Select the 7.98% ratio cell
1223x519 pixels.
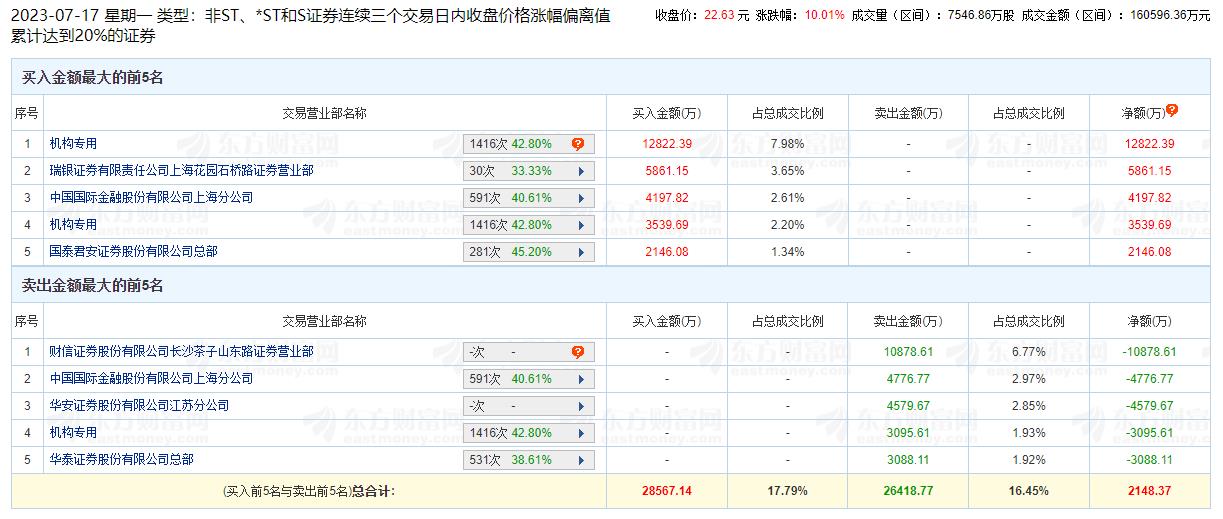787,144
